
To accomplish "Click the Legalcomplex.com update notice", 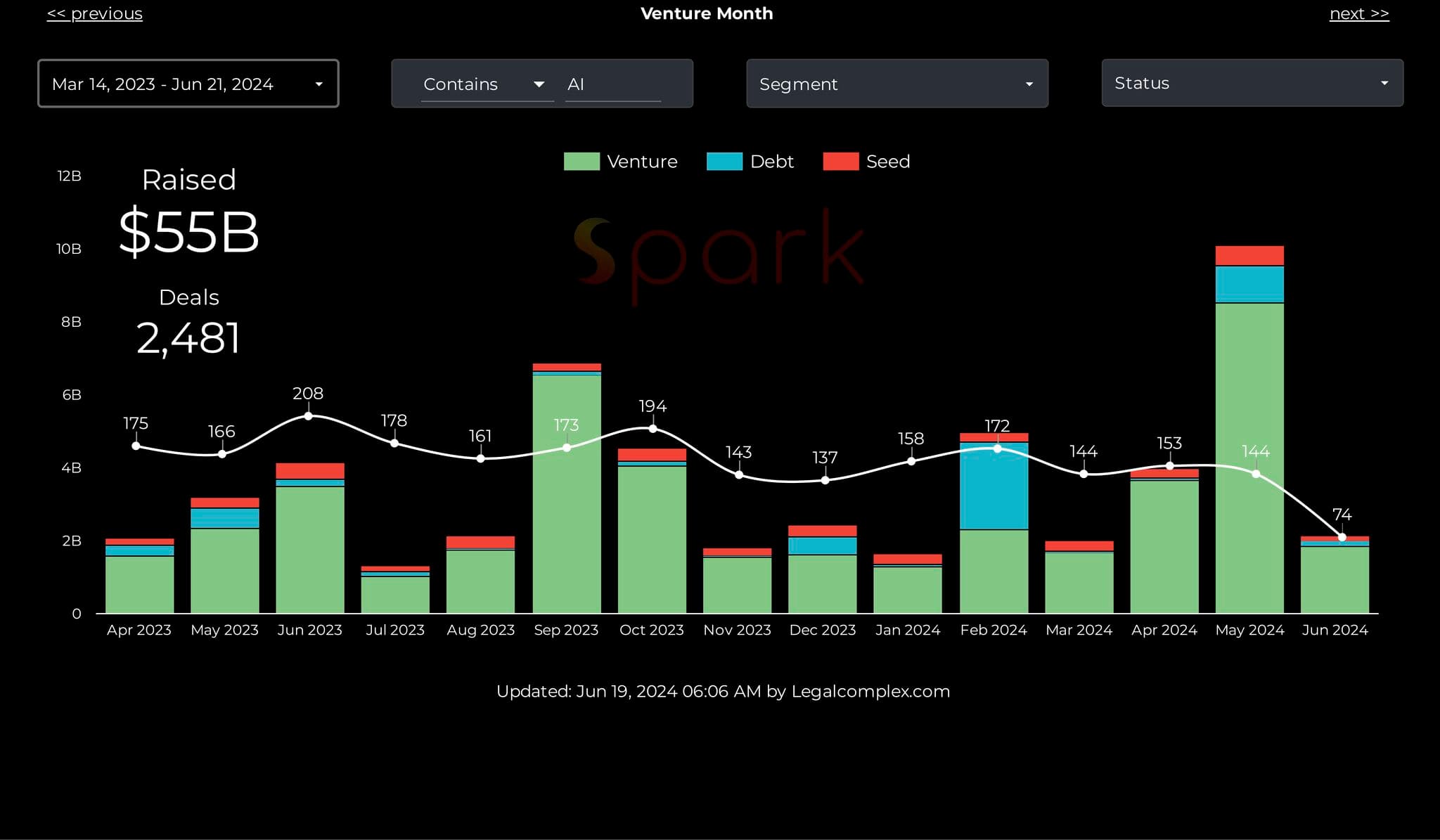I will pyautogui.click(x=722, y=691).
